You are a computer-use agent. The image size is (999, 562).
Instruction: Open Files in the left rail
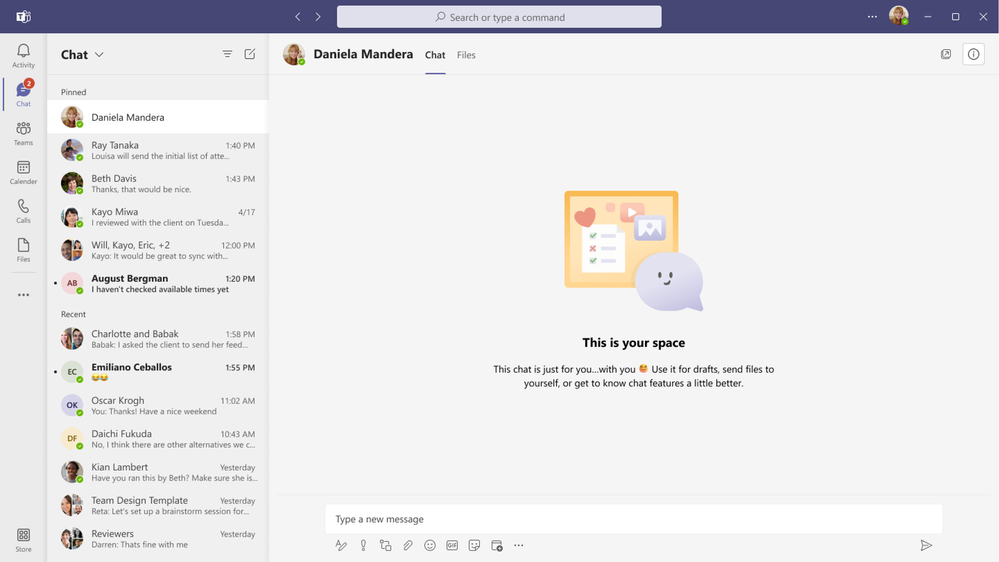point(24,250)
